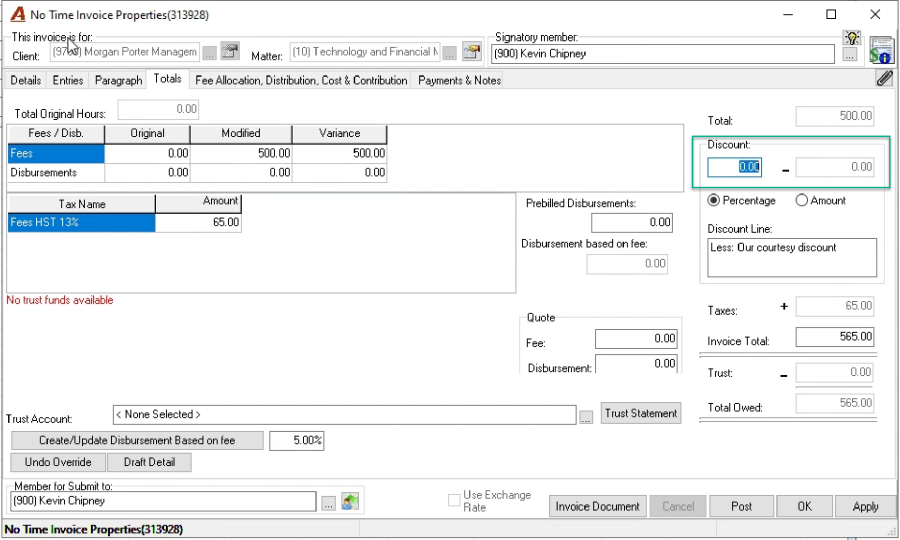Select the Disbursements row in the table
Screen dimensions: 900x540
click(197, 173)
